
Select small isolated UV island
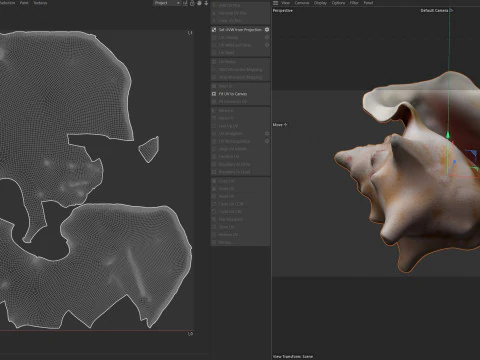149,149
